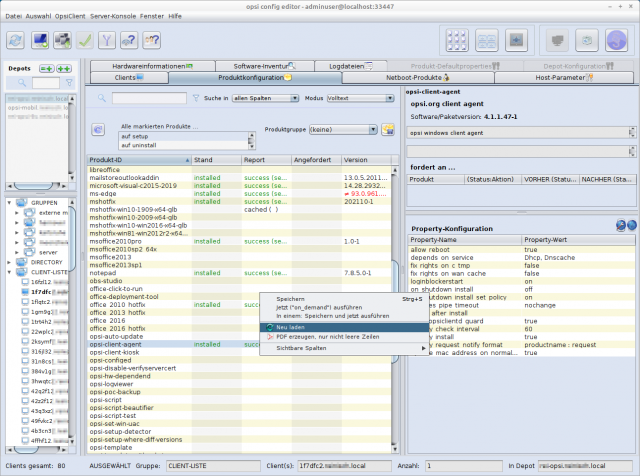
Task: Choose 'Speichern' in the context menu
Action: [x=344, y=299]
